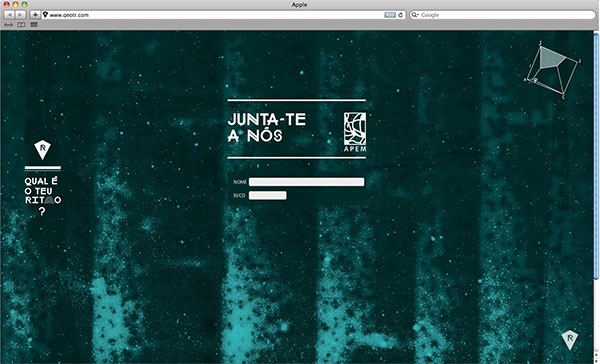Go forward with the browser forward arrow
The height and width of the screenshot is (364, 600).
click(20, 15)
